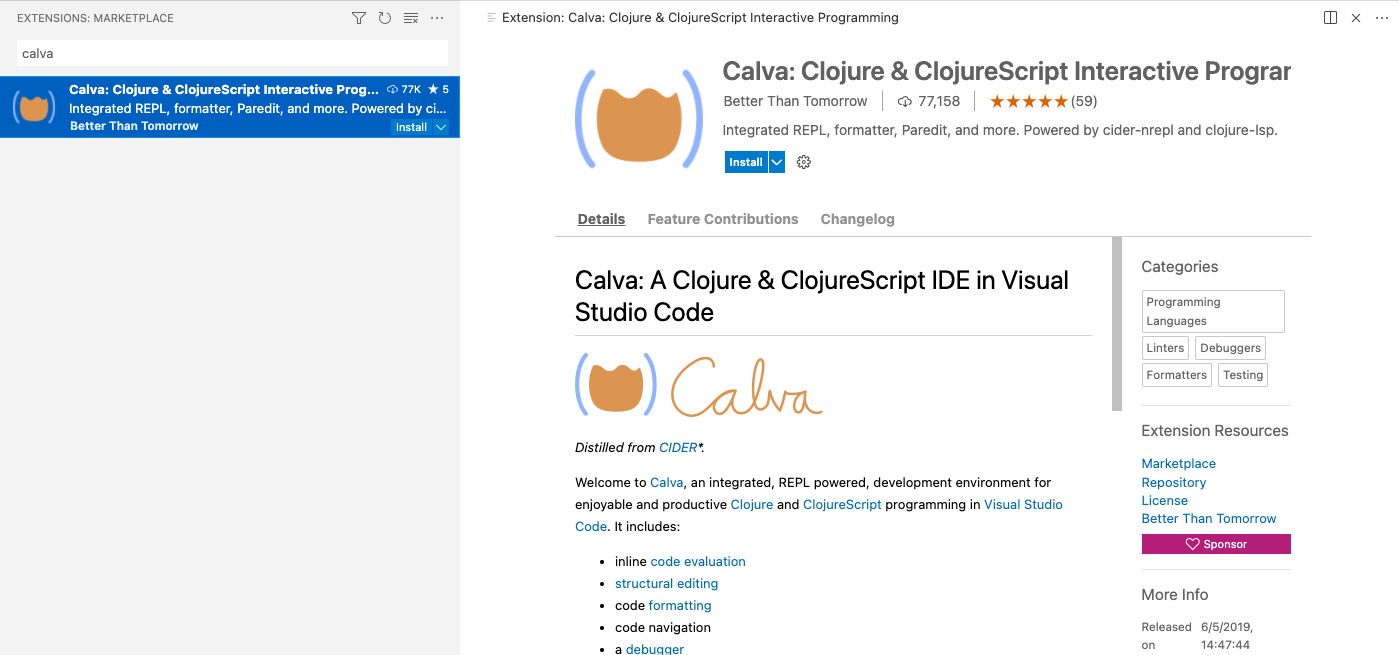Click the Categories heading
The width and height of the screenshot is (1399, 655).
coord(1180,267)
